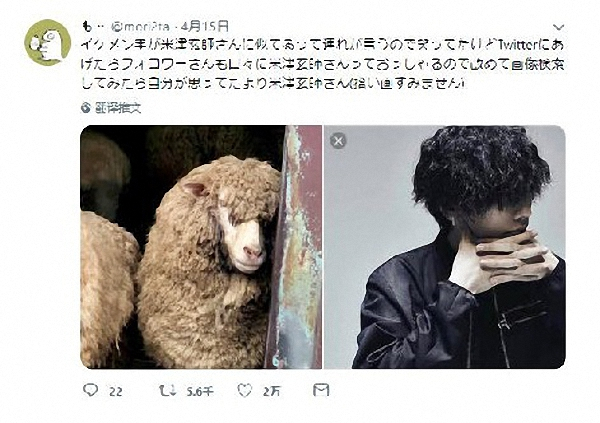Click the 4月15日 tweet date
Viewport: 600px width, 423px height.
click(x=205, y=26)
